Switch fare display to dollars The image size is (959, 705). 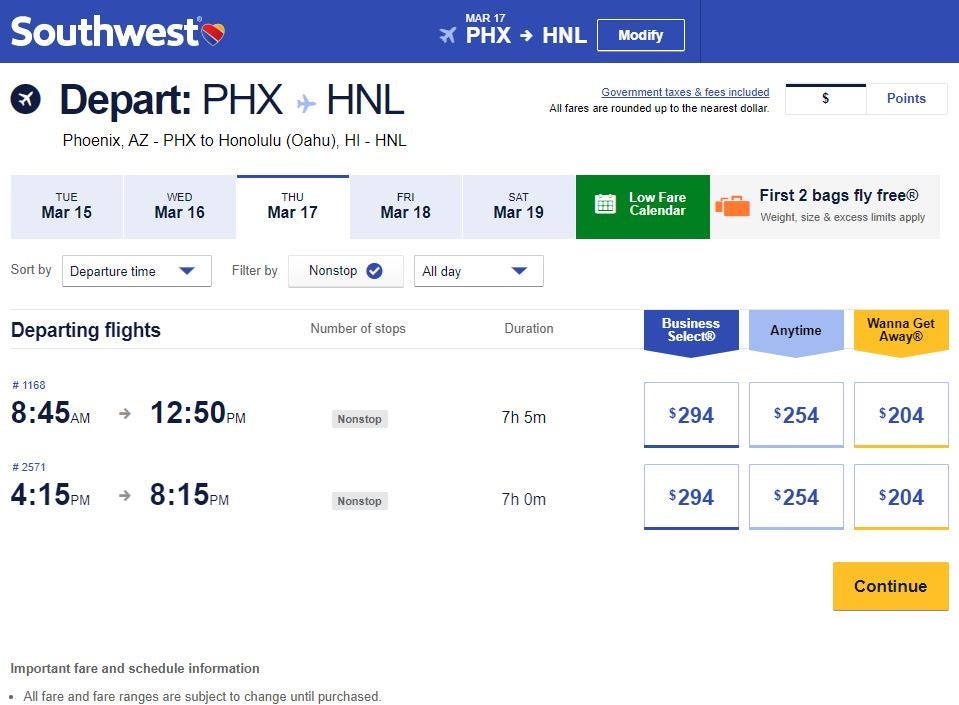tap(825, 98)
